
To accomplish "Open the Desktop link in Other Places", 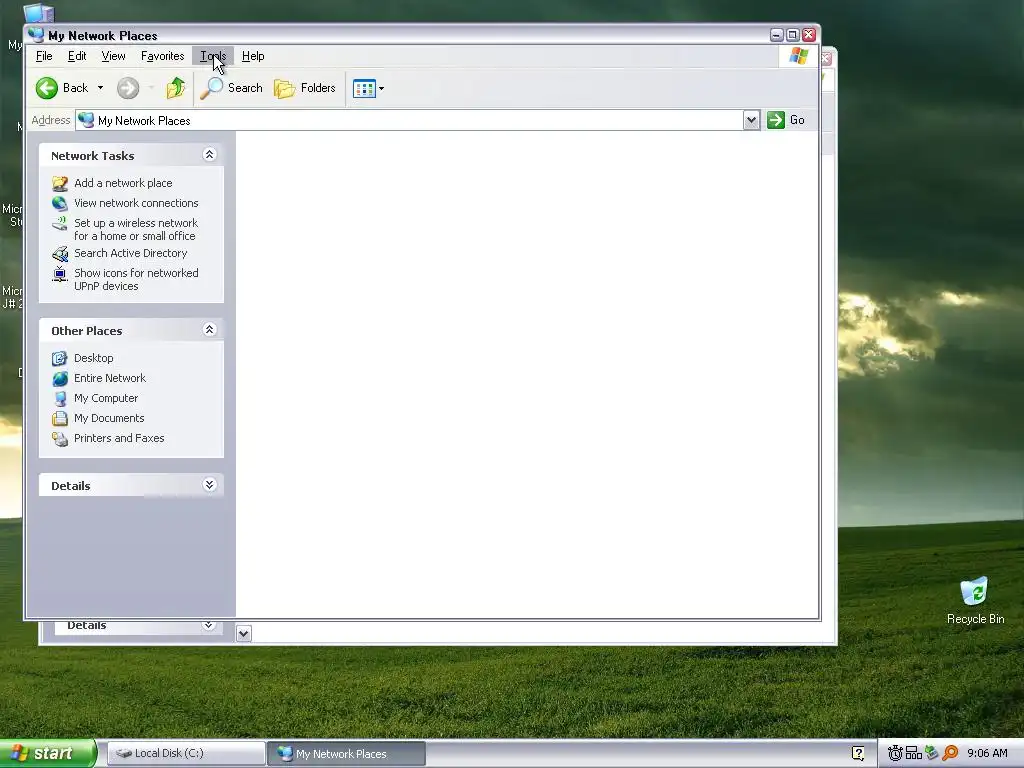I will [93, 358].
